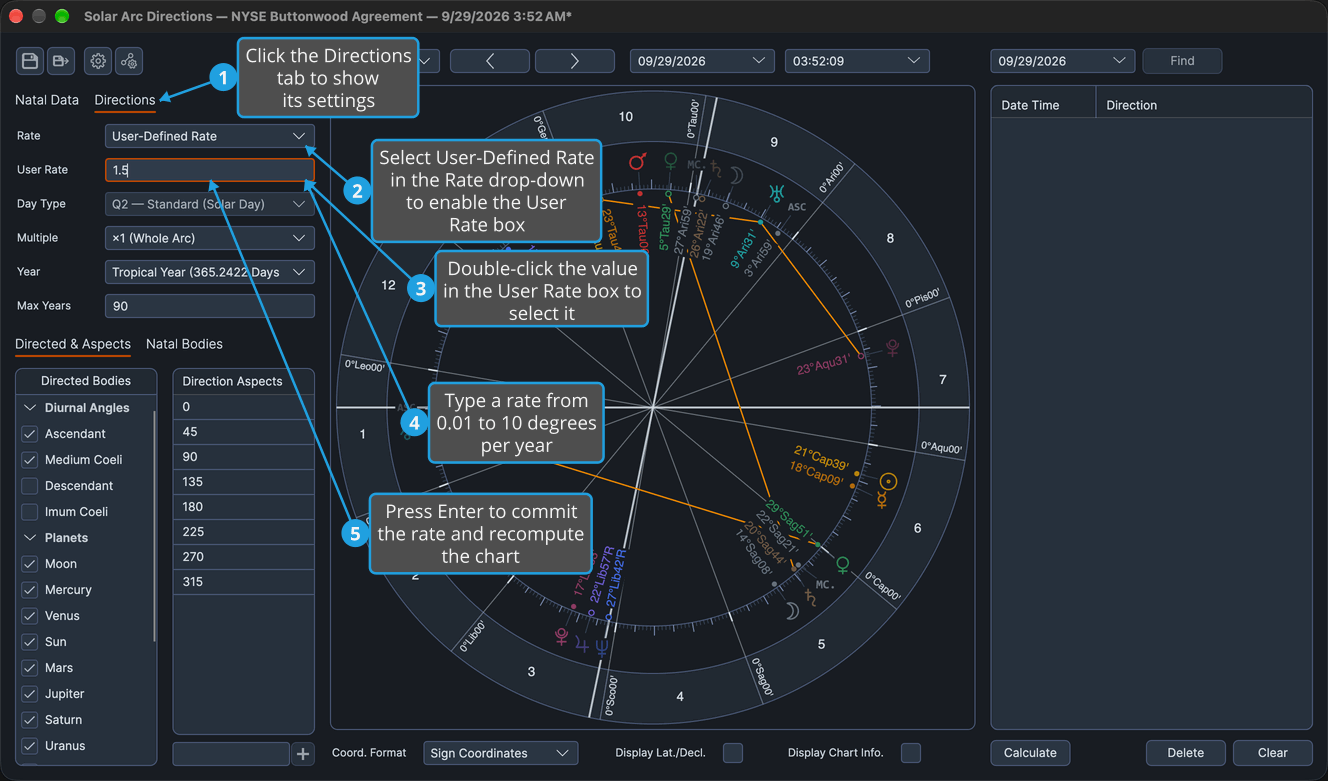Open the Year dropdown showing Tropical Year

tap(210, 272)
